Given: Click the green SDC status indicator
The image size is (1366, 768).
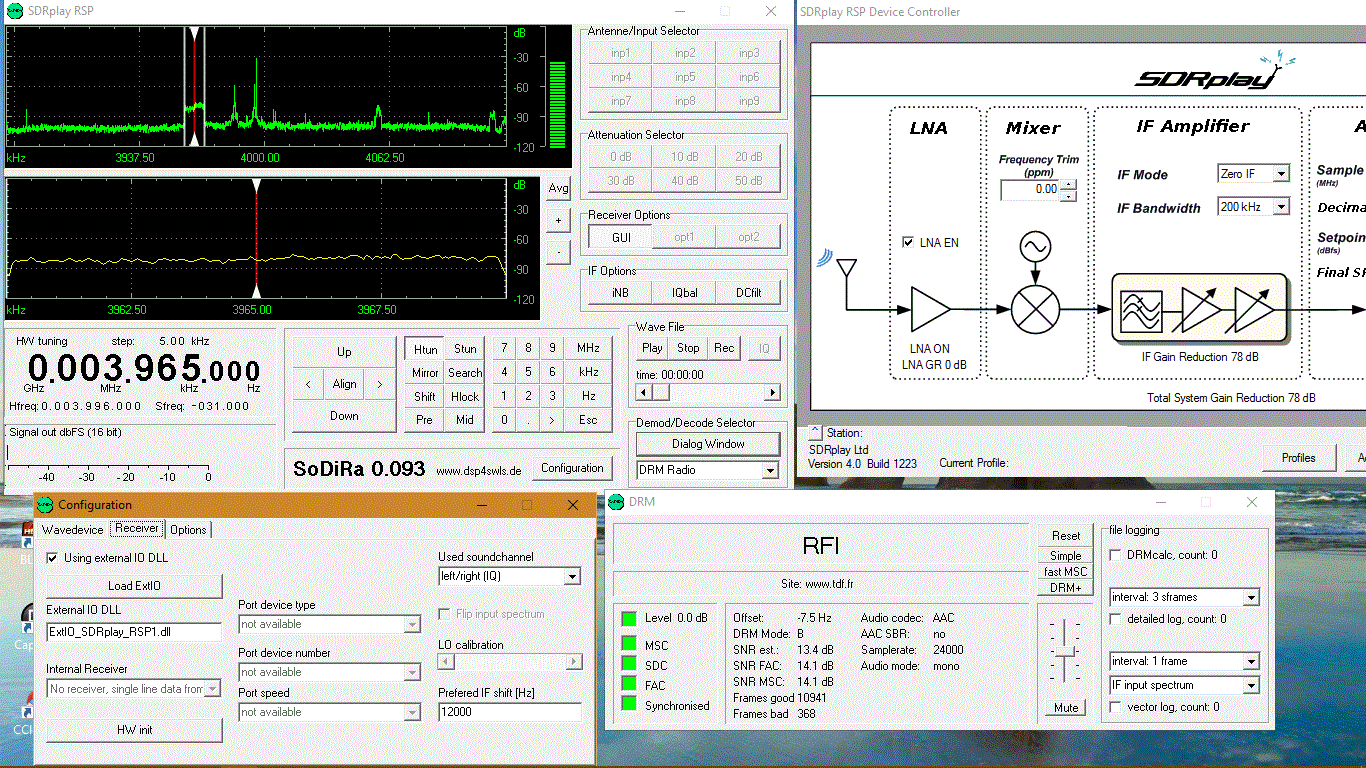Looking at the screenshot, I should (x=628, y=664).
